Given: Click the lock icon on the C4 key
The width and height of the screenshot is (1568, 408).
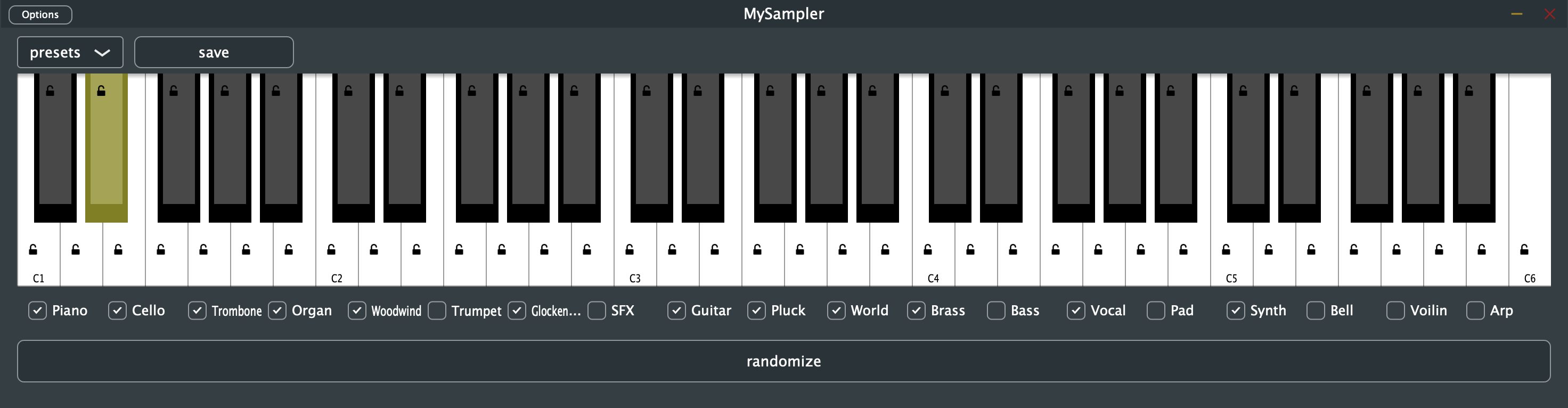Looking at the screenshot, I should (928, 249).
